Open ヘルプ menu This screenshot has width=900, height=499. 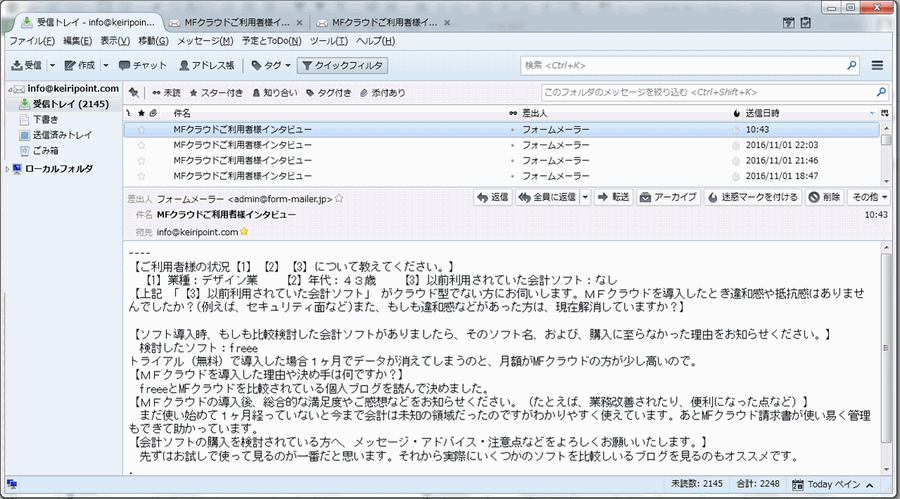pyautogui.click(x=375, y=41)
